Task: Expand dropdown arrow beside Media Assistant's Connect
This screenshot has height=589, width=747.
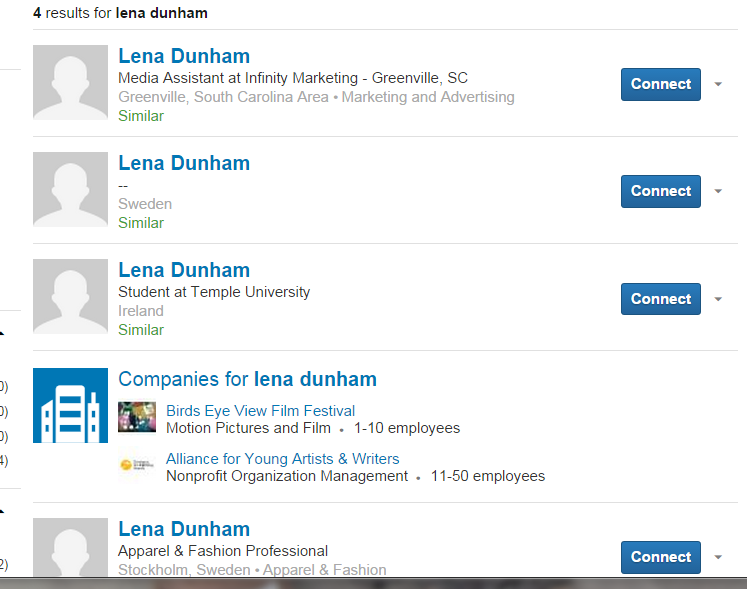Action: 718,84
